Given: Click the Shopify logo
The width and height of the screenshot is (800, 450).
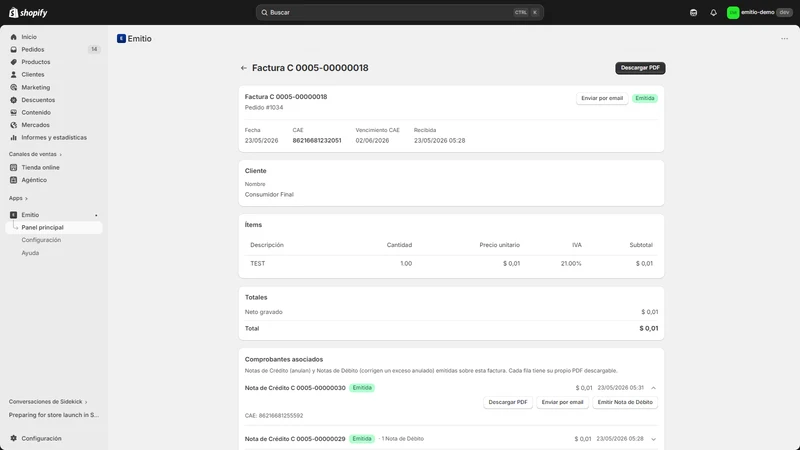Looking at the screenshot, I should (x=28, y=13).
